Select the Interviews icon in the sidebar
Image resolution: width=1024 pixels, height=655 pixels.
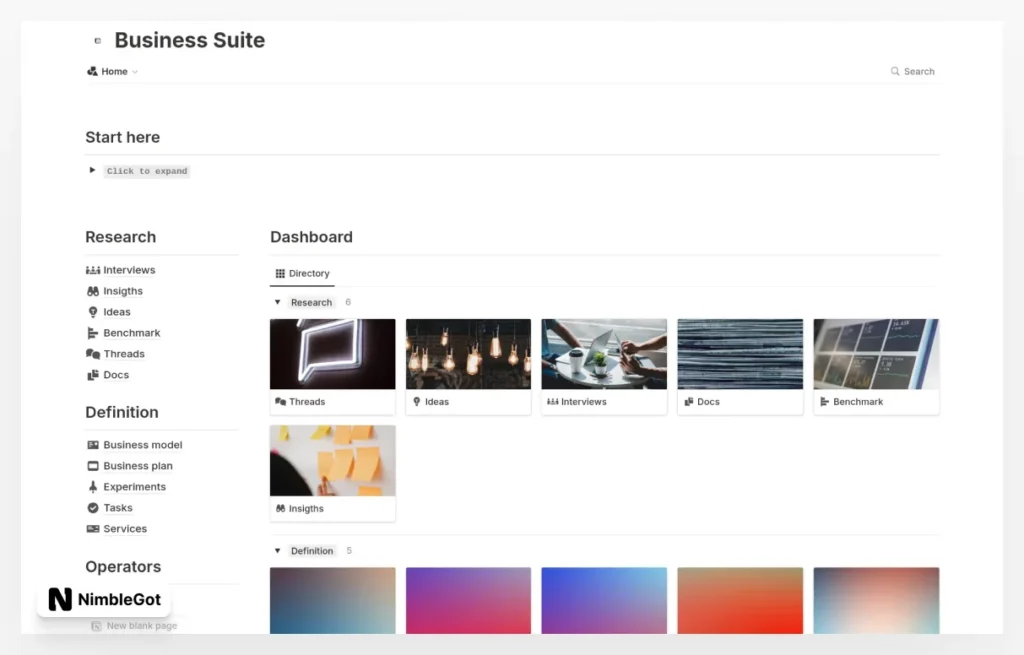(x=93, y=270)
